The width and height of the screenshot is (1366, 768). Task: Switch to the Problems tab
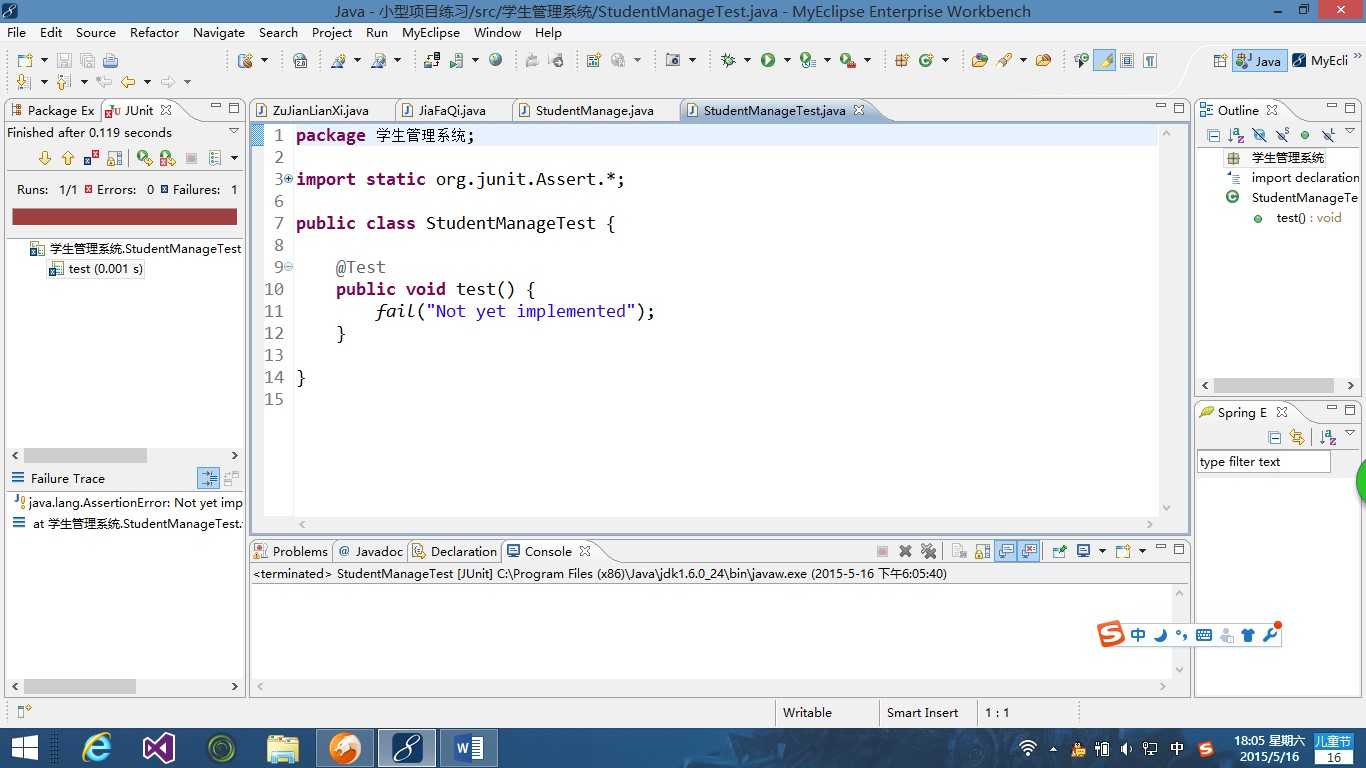pos(291,551)
